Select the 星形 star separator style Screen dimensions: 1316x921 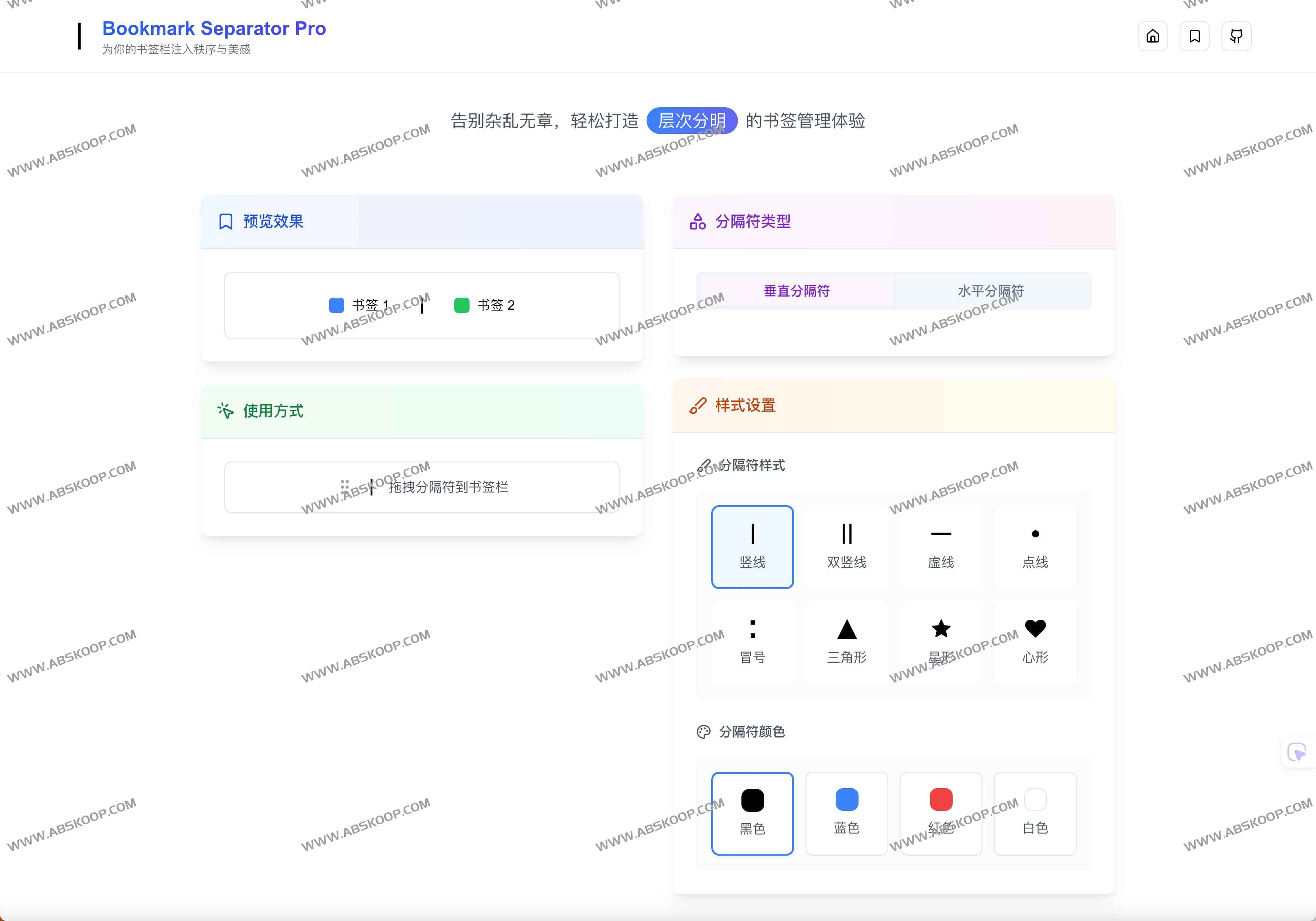941,641
